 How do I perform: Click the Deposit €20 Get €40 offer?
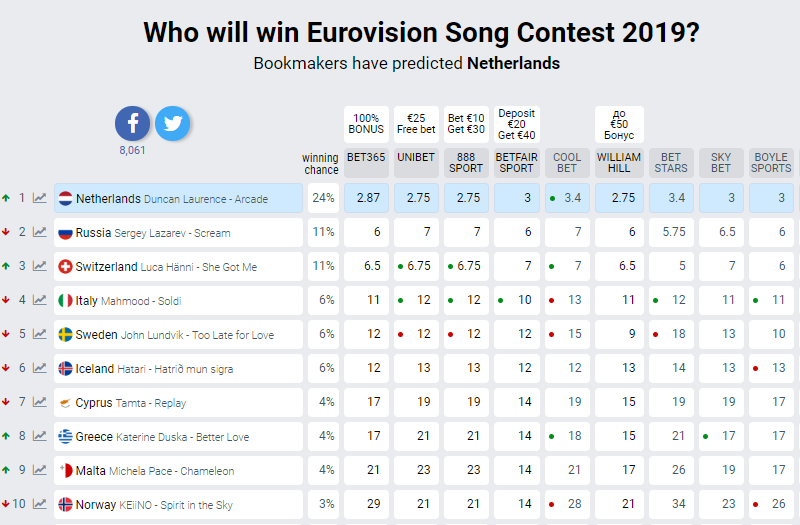tap(517, 124)
